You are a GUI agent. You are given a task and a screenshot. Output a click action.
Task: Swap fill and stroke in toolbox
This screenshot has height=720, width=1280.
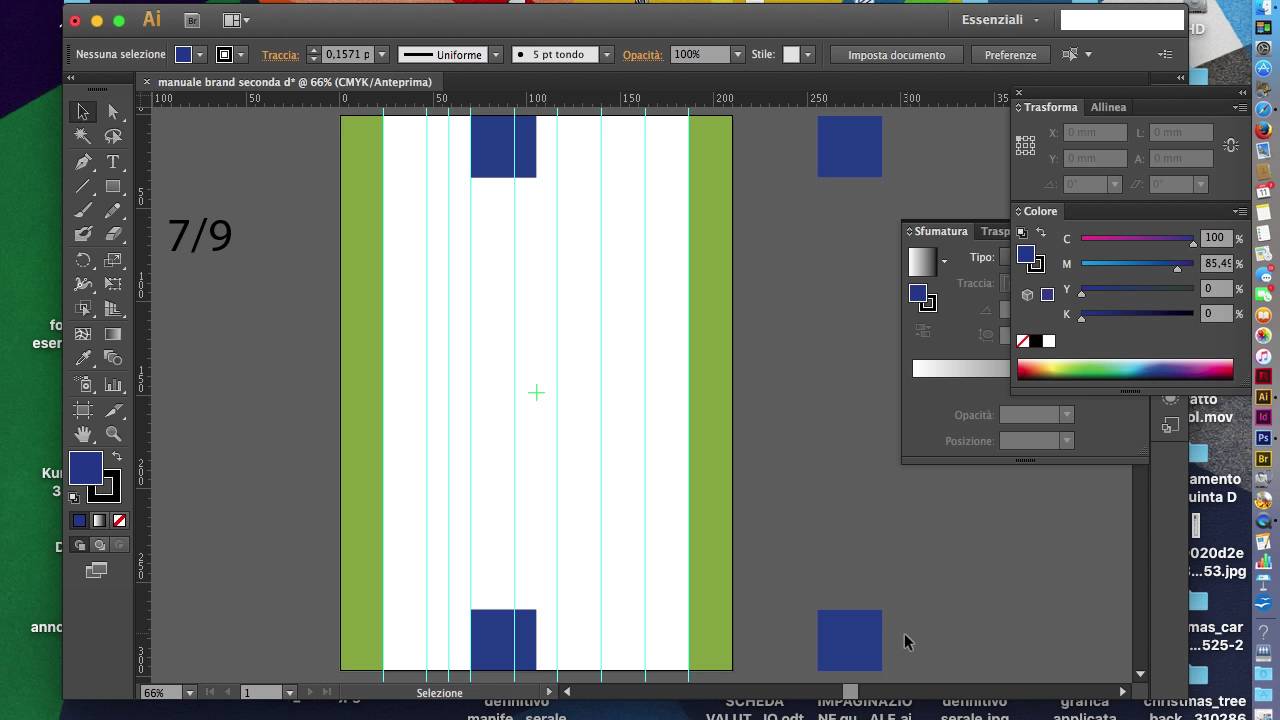[116, 457]
